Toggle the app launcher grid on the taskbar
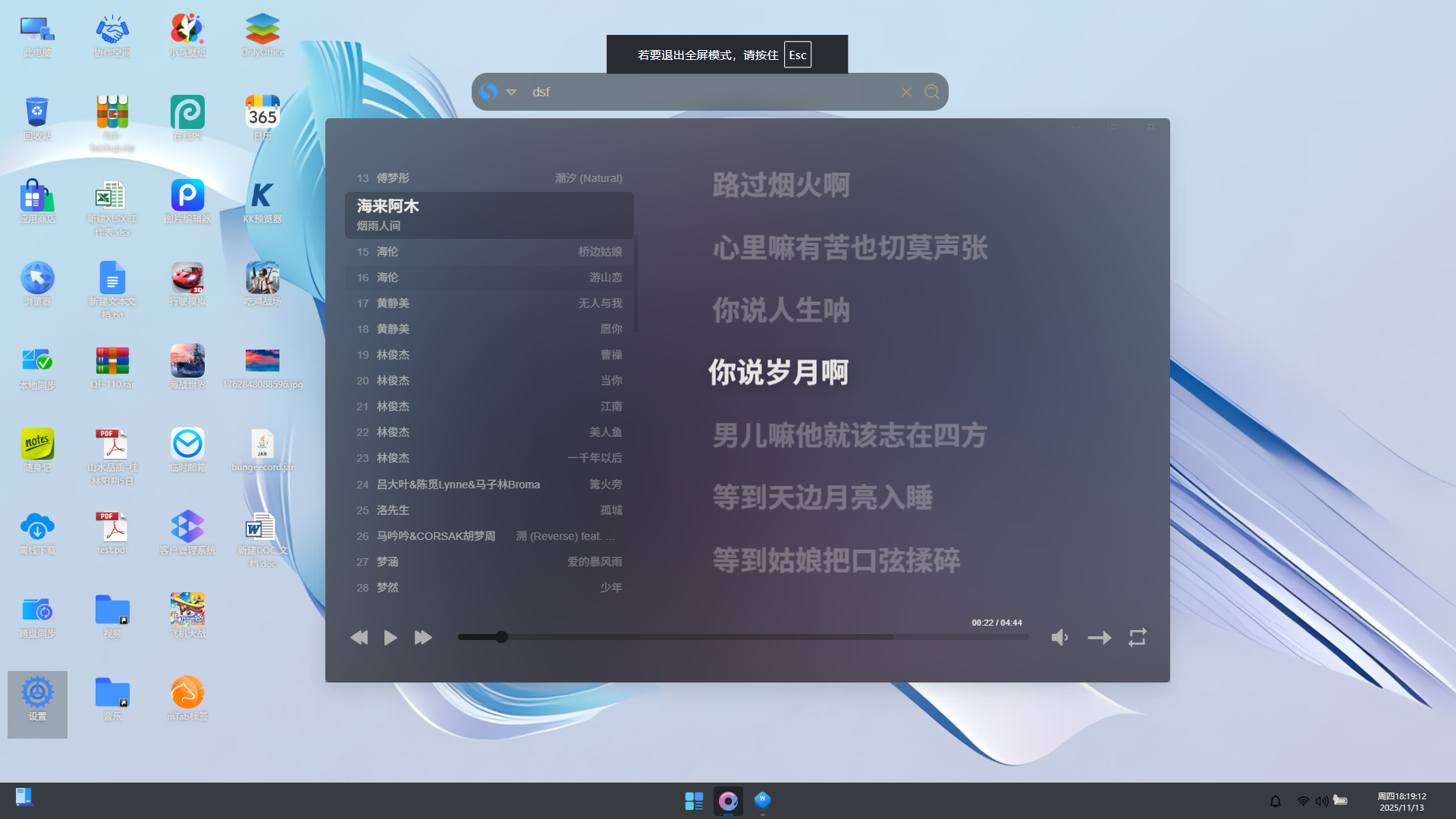Image resolution: width=1456 pixels, height=819 pixels. click(694, 800)
